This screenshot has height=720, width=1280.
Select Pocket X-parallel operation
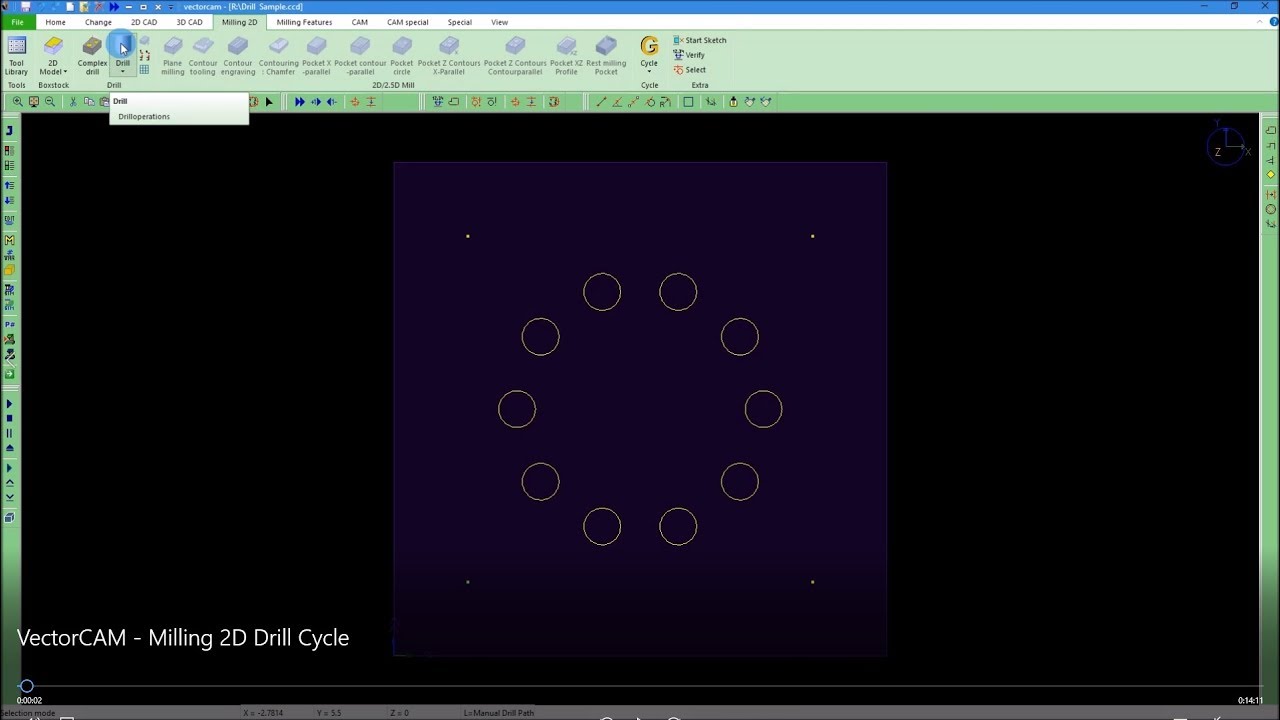[316, 56]
